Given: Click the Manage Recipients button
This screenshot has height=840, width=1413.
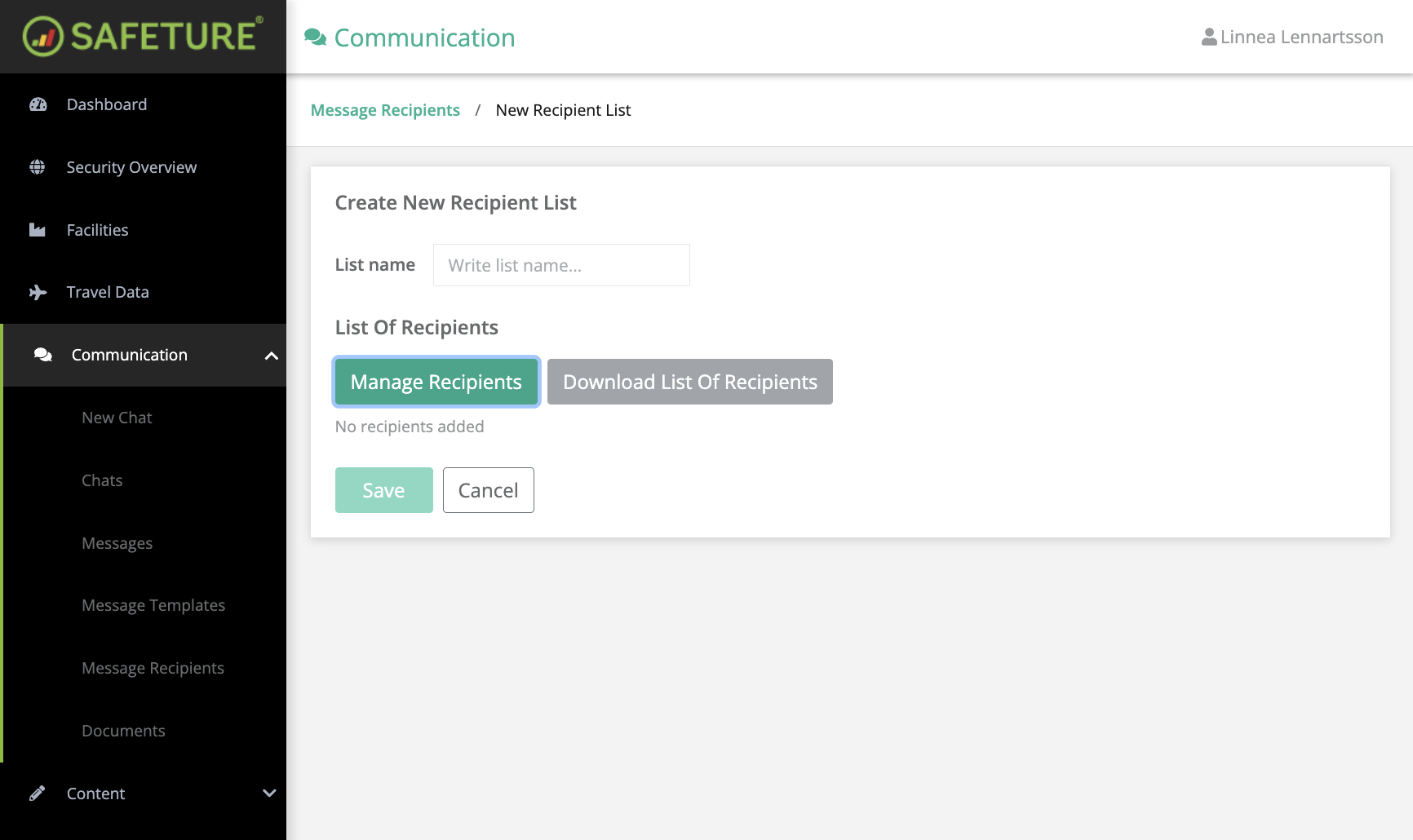Looking at the screenshot, I should click(x=436, y=381).
